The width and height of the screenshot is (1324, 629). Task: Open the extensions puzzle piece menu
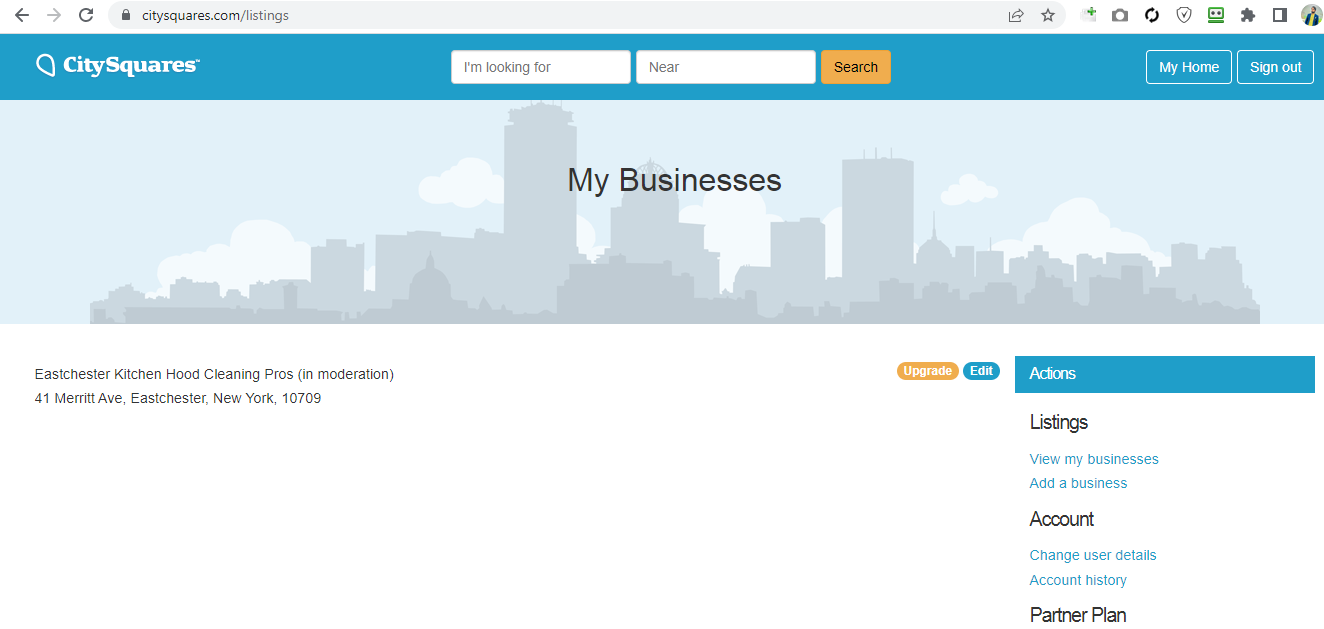pos(1248,15)
